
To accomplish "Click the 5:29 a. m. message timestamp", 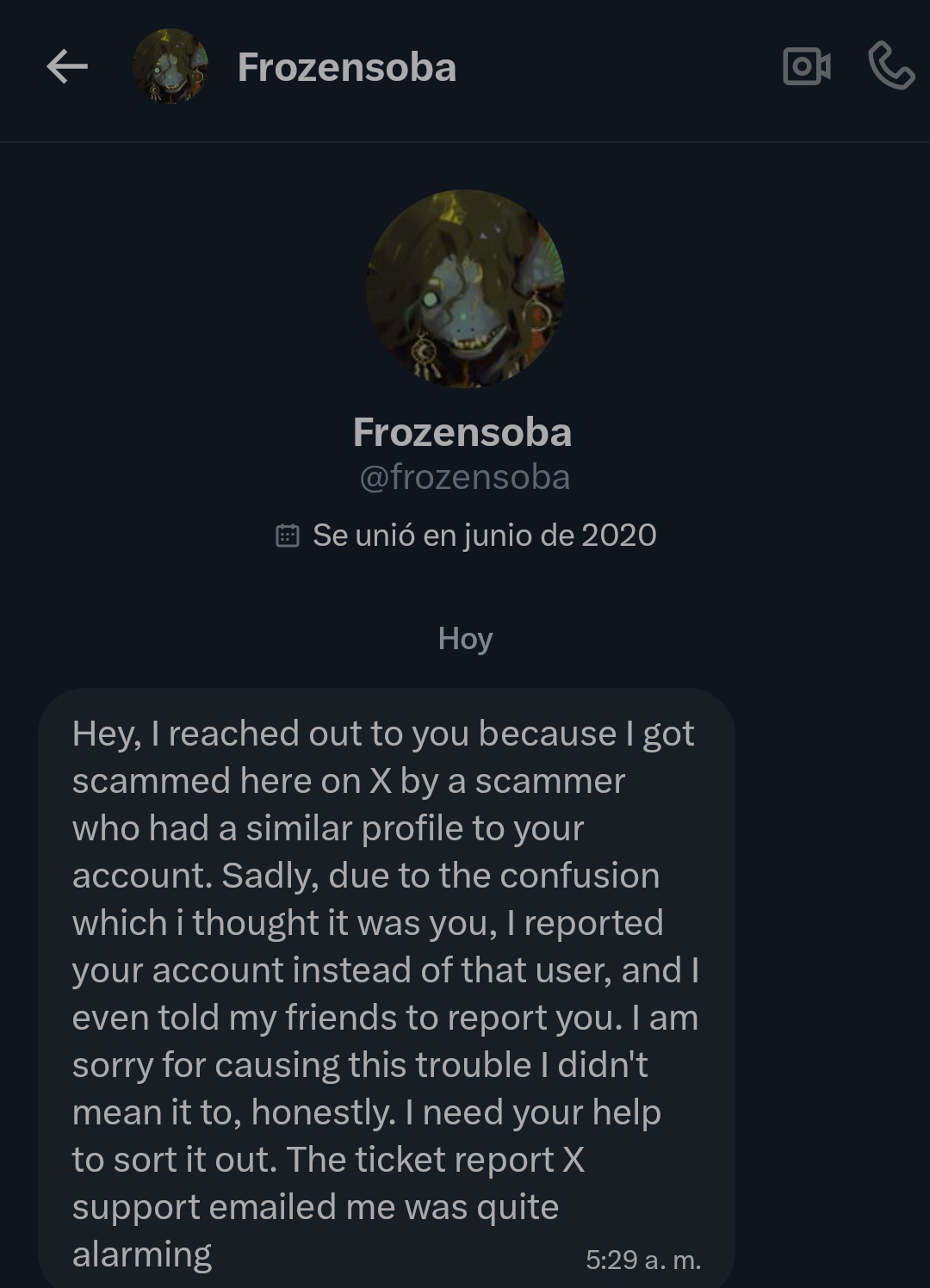I will pyautogui.click(x=642, y=1260).
